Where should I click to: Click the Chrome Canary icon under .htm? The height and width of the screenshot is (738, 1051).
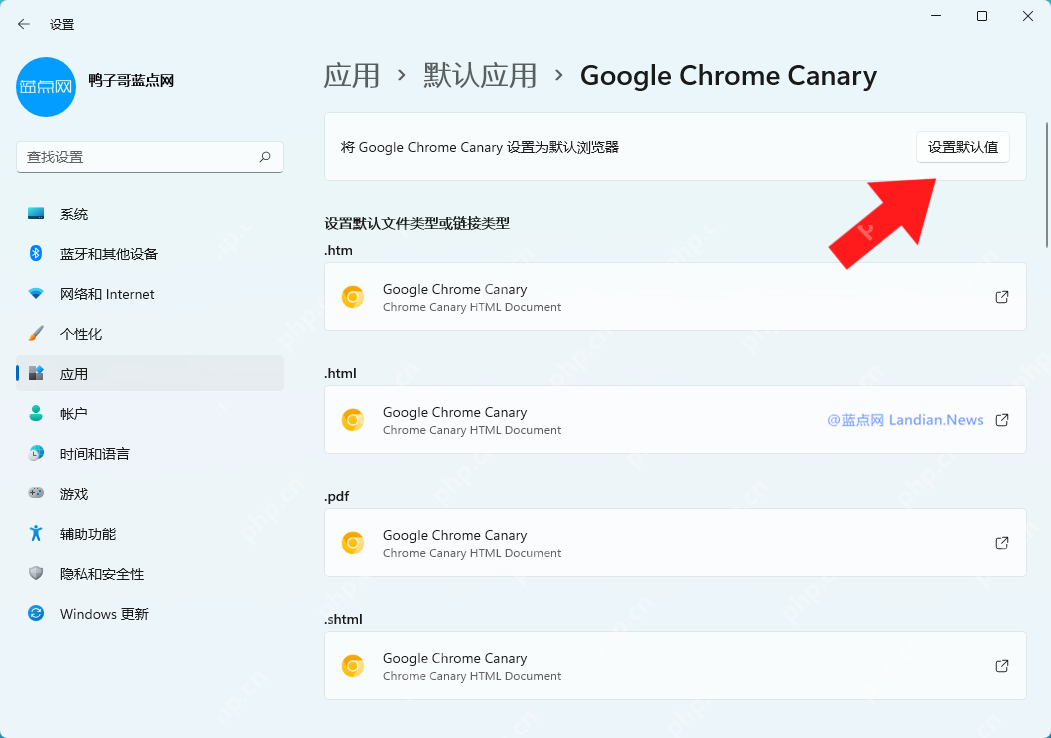pyautogui.click(x=353, y=297)
